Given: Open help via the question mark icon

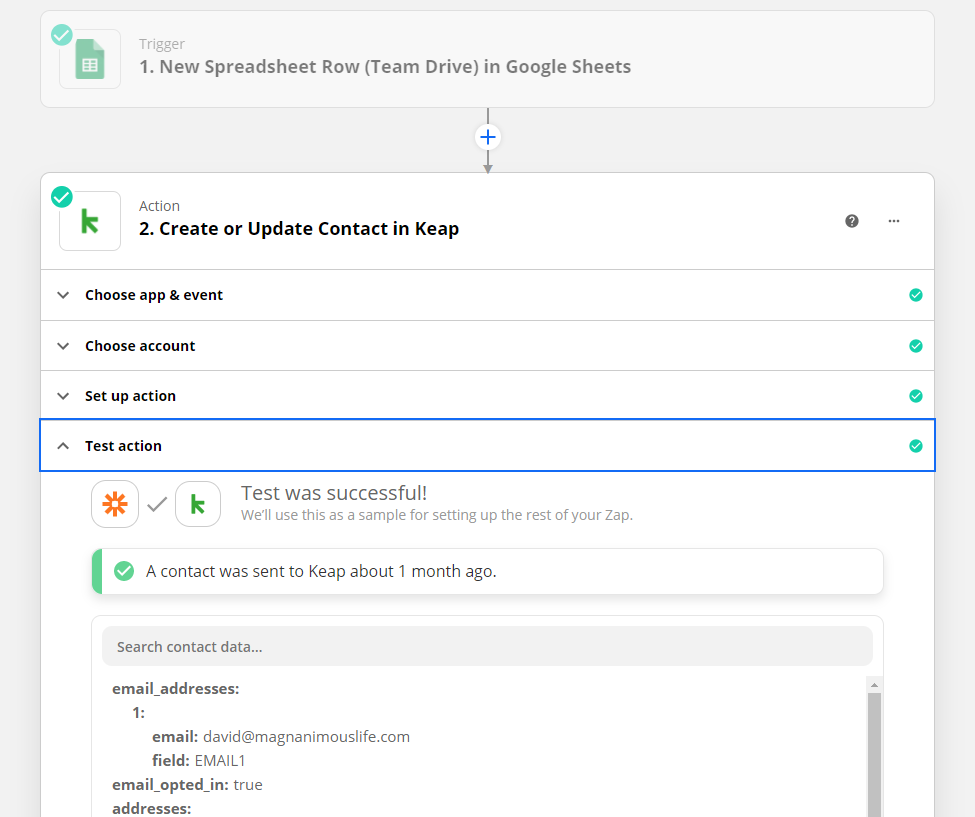Looking at the screenshot, I should click(x=852, y=221).
